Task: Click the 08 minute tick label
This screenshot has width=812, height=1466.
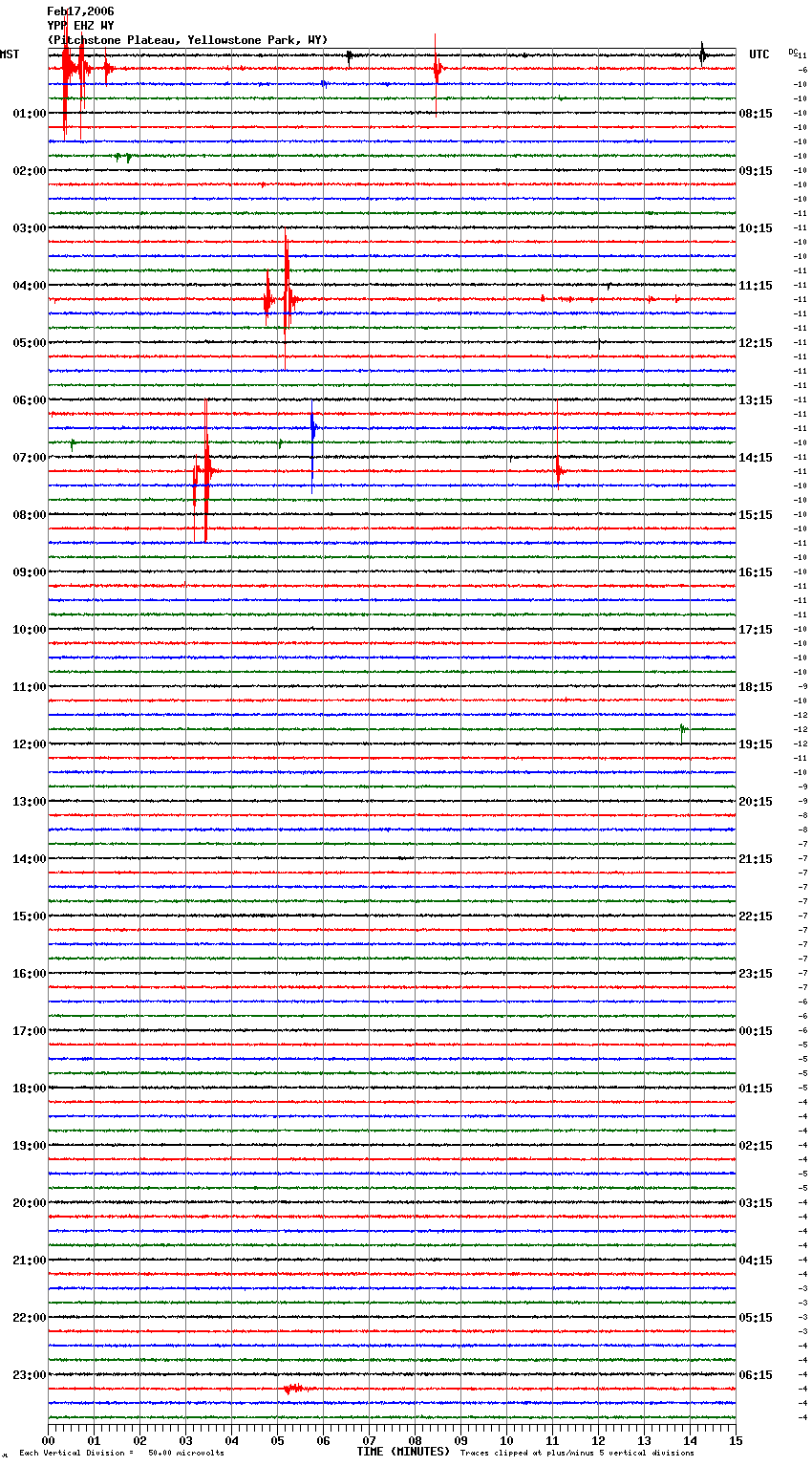Action: (415, 1440)
